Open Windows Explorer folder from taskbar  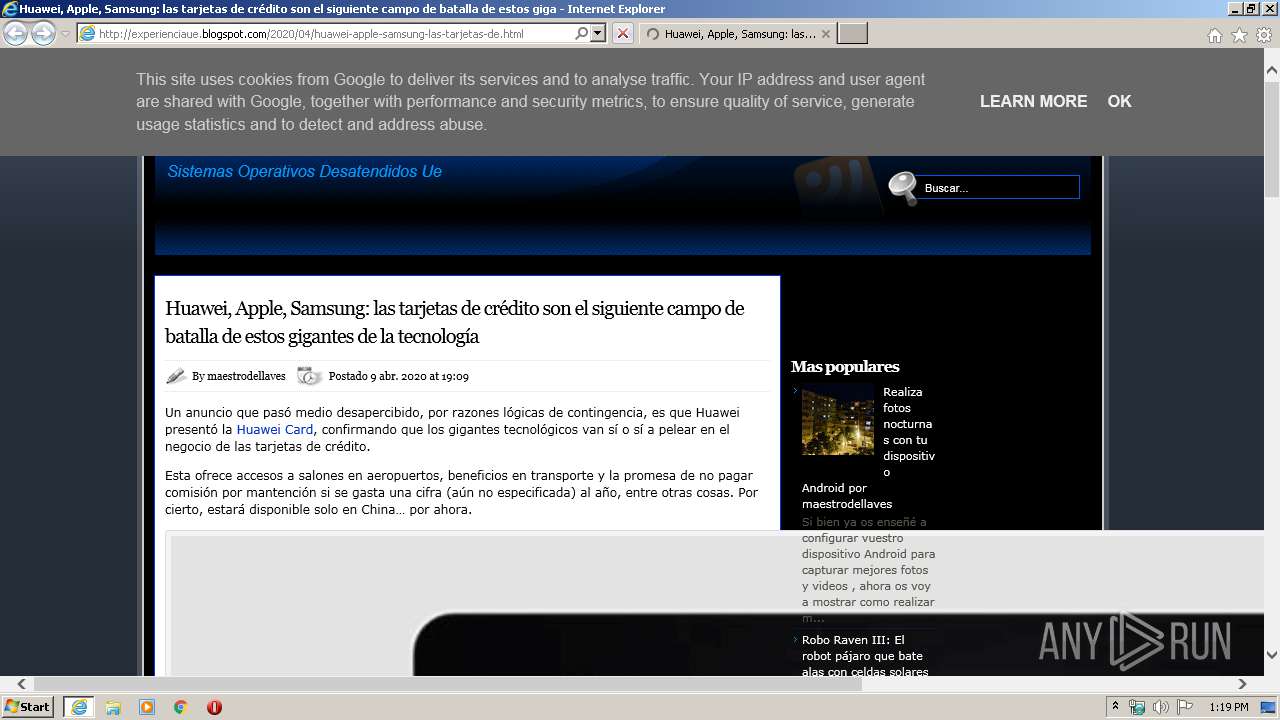coord(113,707)
